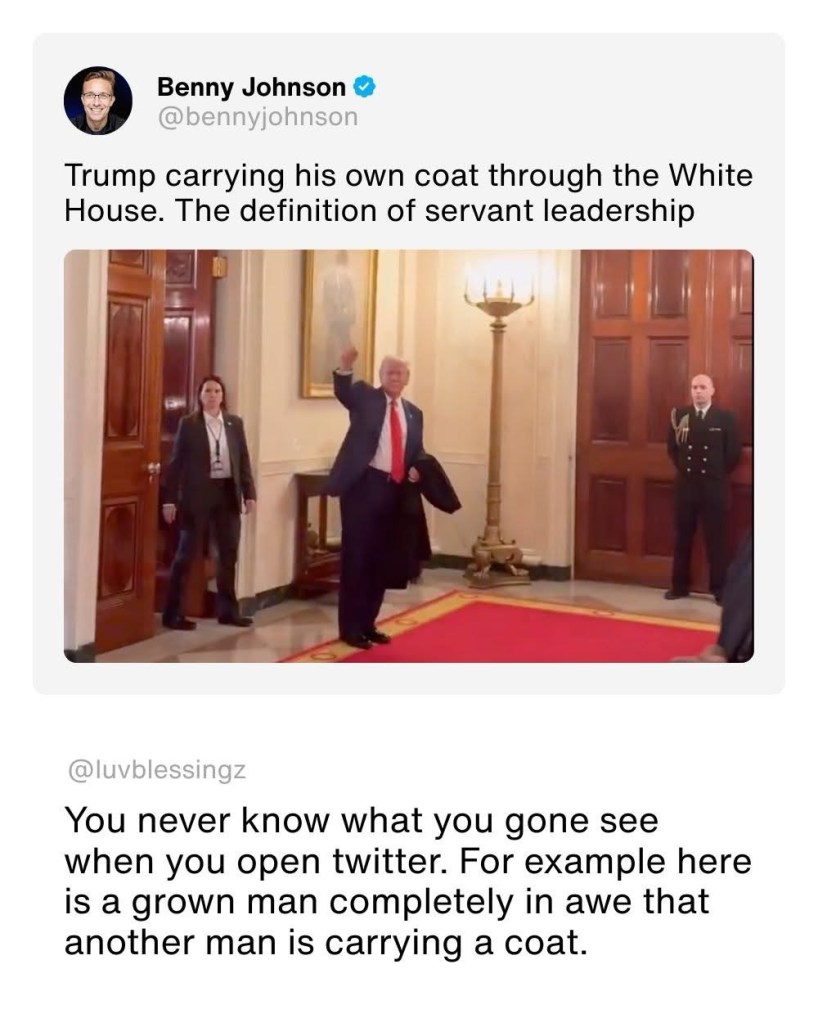Open the Benny Johnson display name

pyautogui.click(x=251, y=87)
